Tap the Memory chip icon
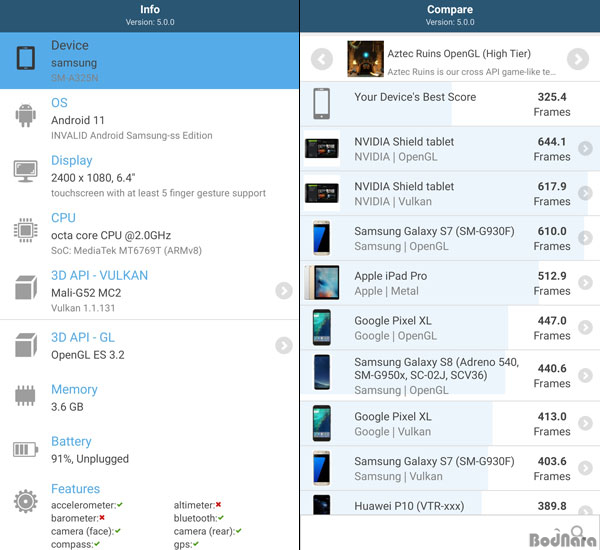 [x=25, y=395]
